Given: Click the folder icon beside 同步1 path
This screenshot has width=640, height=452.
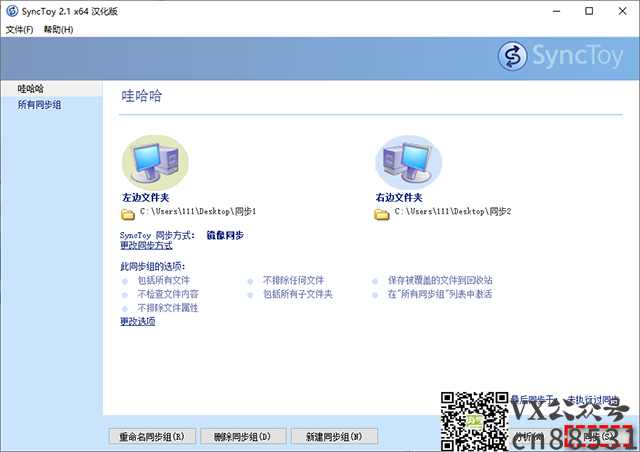Looking at the screenshot, I should (x=128, y=214).
